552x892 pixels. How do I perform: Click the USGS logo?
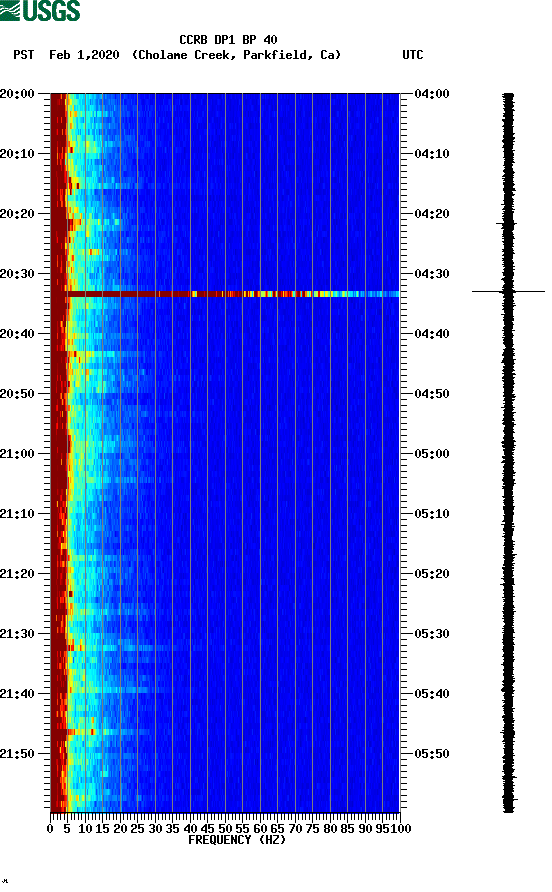click(40, 10)
